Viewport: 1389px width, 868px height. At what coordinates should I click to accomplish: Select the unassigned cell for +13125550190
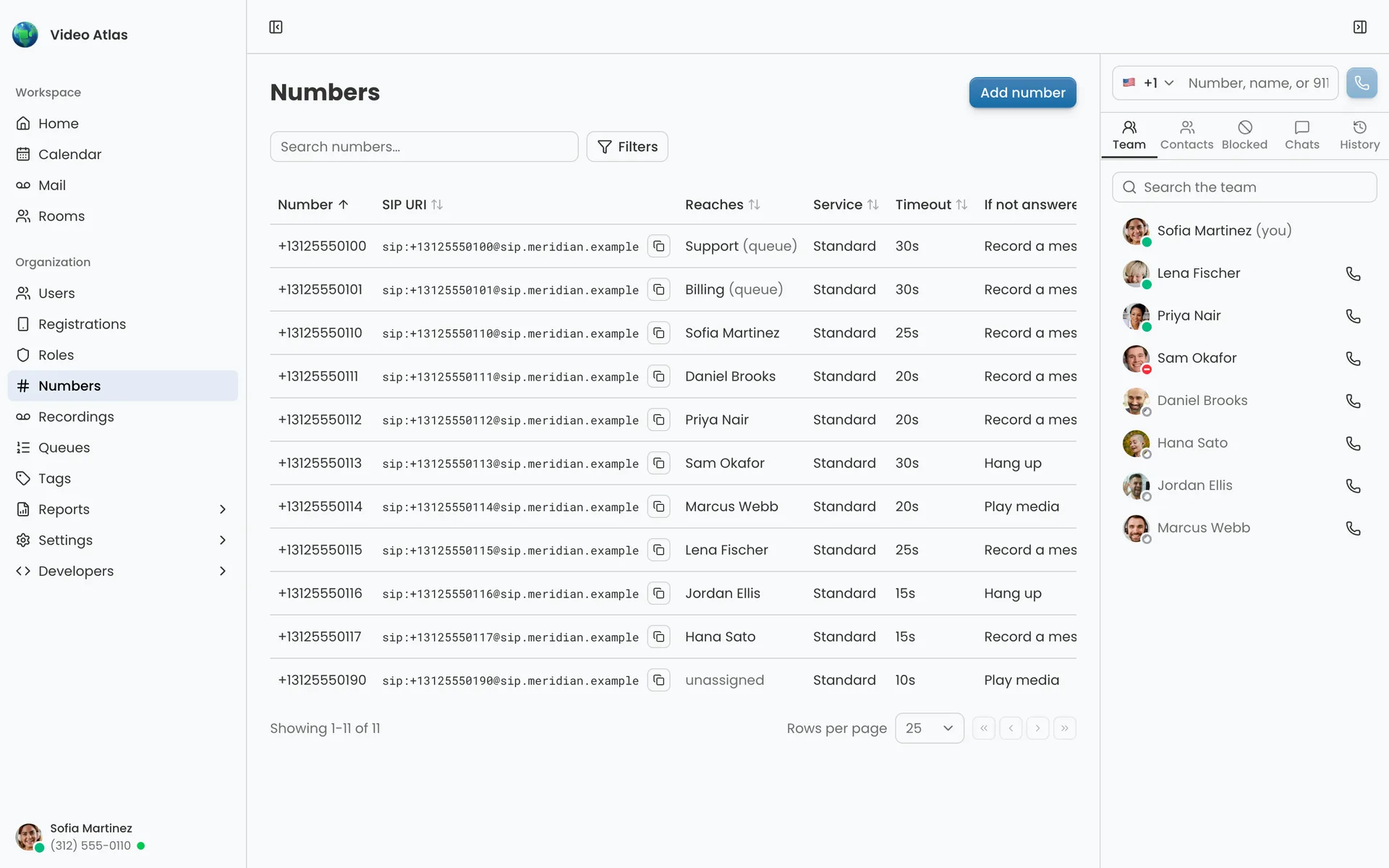(x=724, y=680)
